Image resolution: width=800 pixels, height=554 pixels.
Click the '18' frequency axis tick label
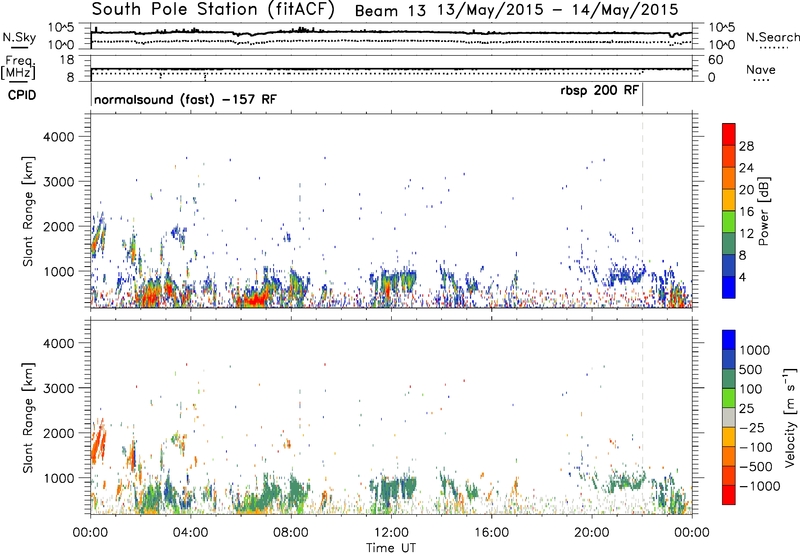[67, 60]
